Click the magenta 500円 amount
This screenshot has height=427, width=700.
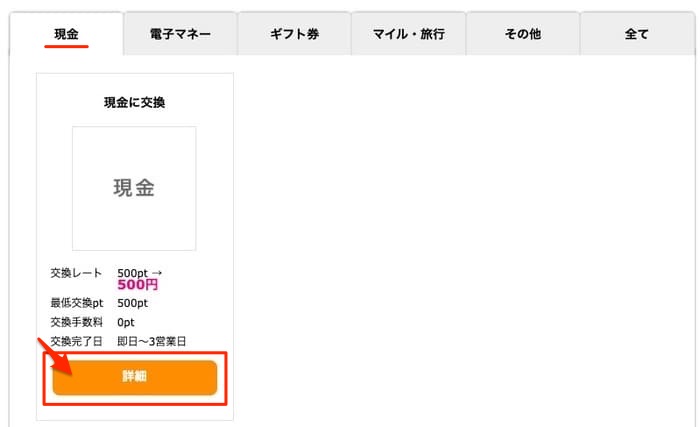point(138,286)
